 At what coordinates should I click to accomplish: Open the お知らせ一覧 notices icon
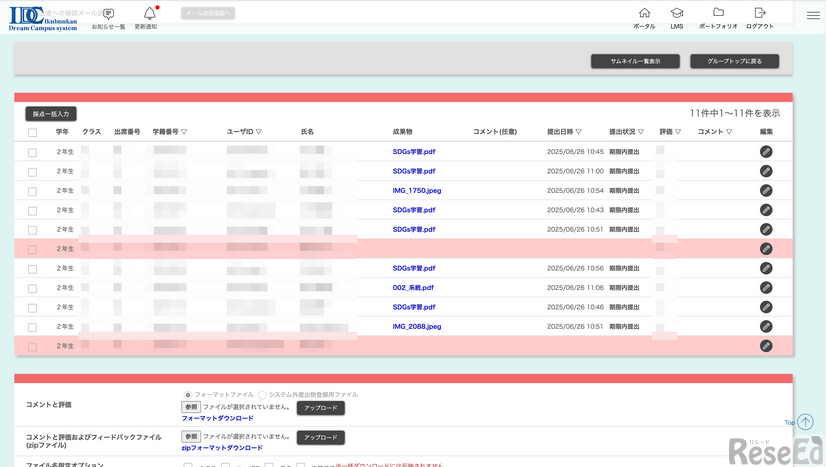(x=108, y=15)
